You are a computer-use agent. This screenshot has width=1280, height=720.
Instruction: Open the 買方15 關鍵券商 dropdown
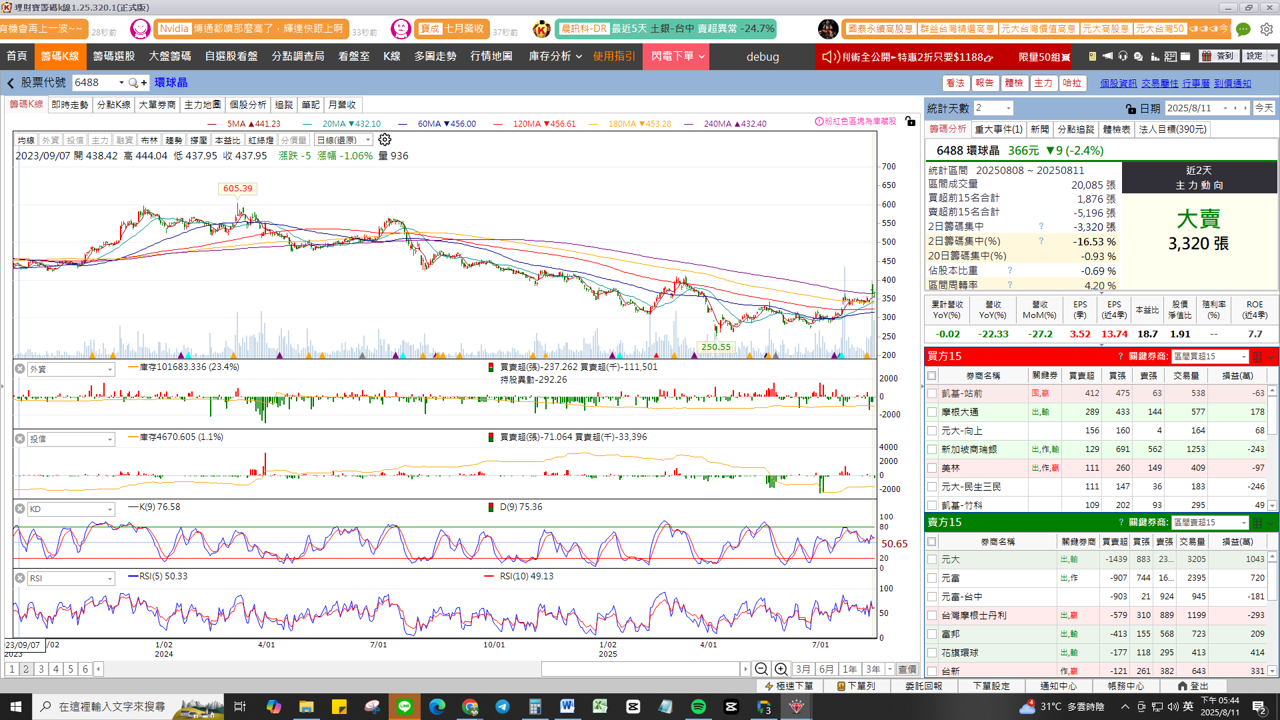click(x=1210, y=357)
